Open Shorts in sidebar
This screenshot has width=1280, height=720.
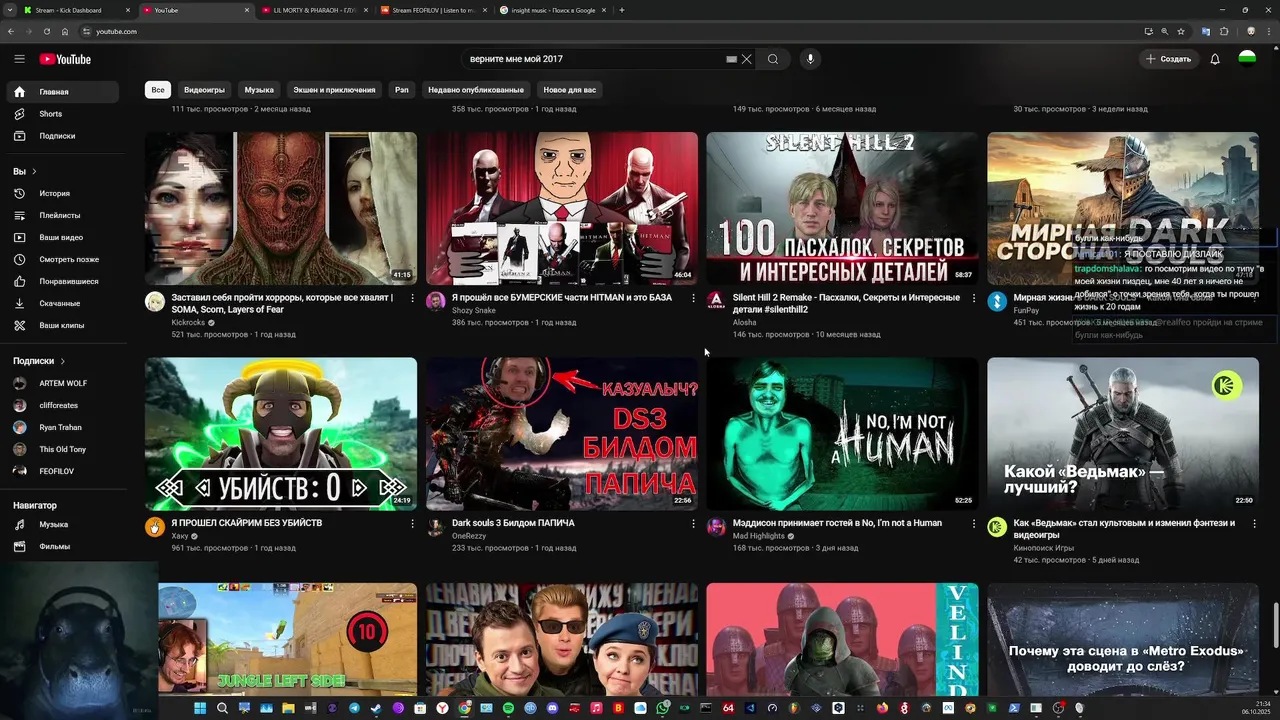tap(62, 114)
